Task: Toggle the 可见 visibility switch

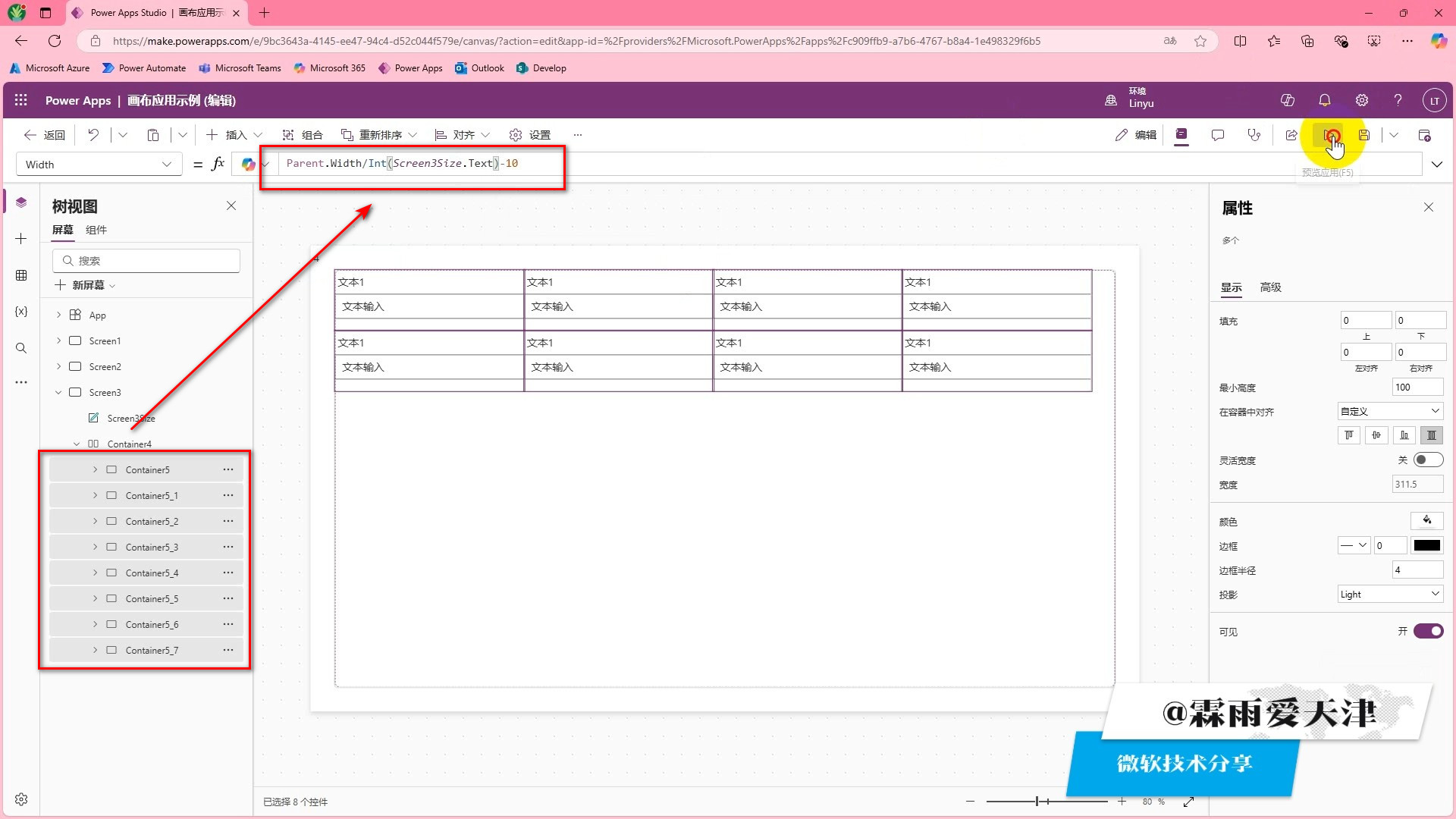Action: click(x=1427, y=631)
